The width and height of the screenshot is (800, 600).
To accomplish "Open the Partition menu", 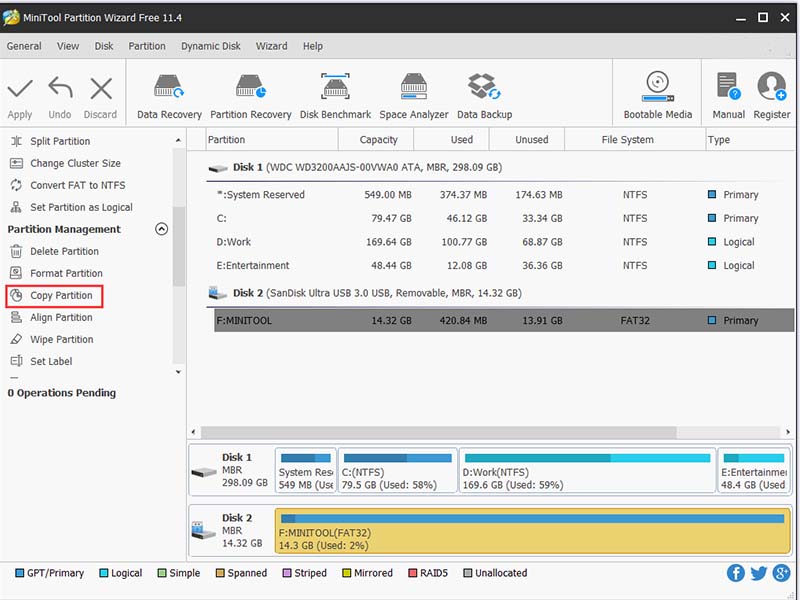I will (147, 46).
